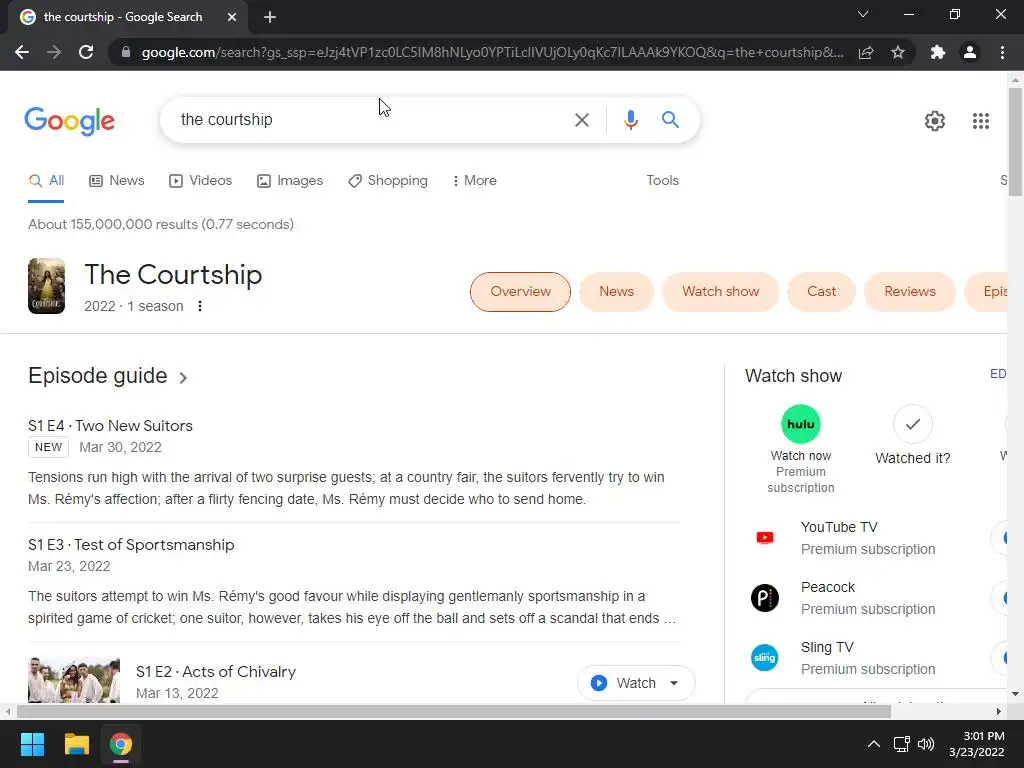
Task: Switch to the Shopping search tab
Action: (x=388, y=181)
